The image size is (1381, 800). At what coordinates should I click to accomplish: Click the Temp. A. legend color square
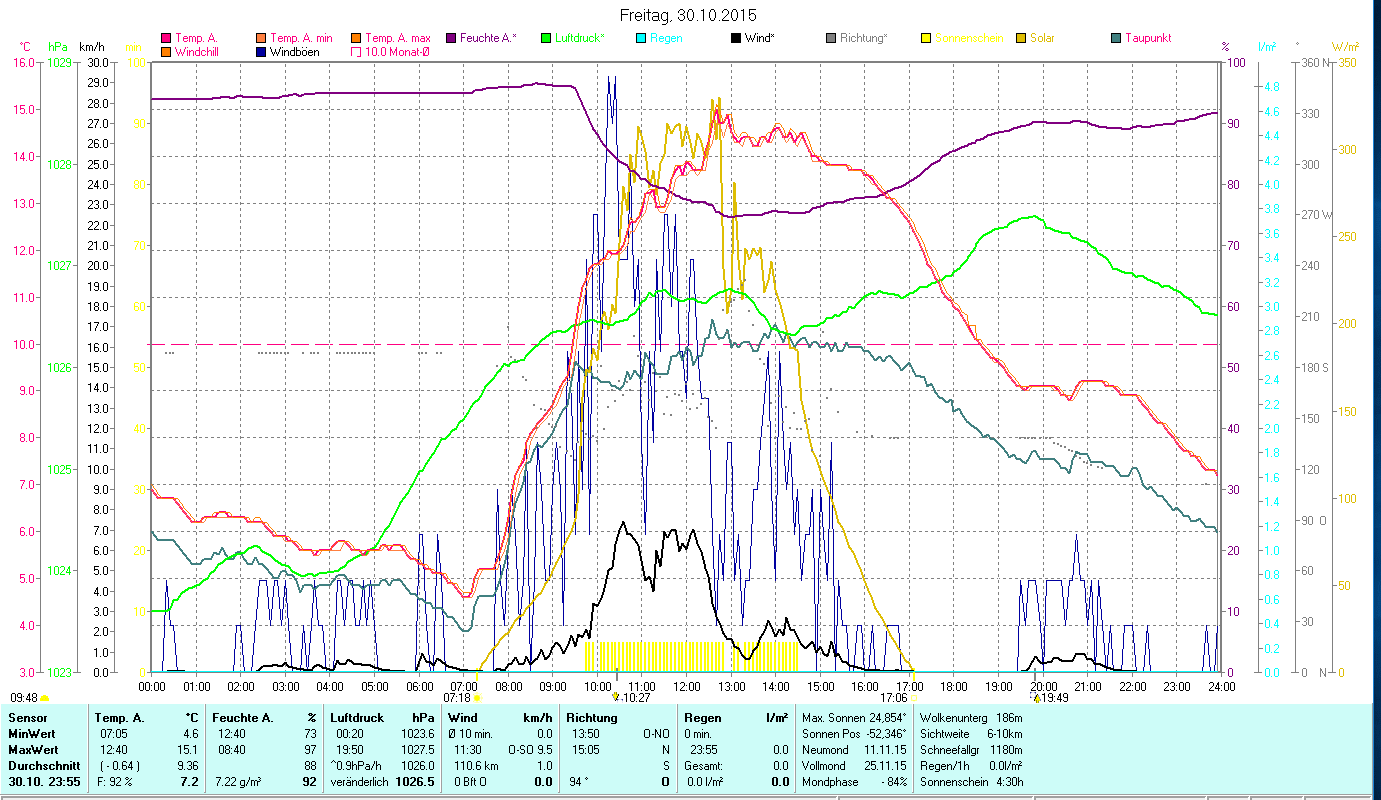[166, 39]
